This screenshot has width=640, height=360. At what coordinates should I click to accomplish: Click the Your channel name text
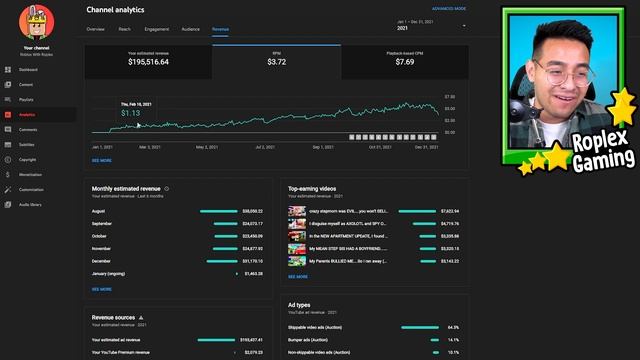[36, 48]
